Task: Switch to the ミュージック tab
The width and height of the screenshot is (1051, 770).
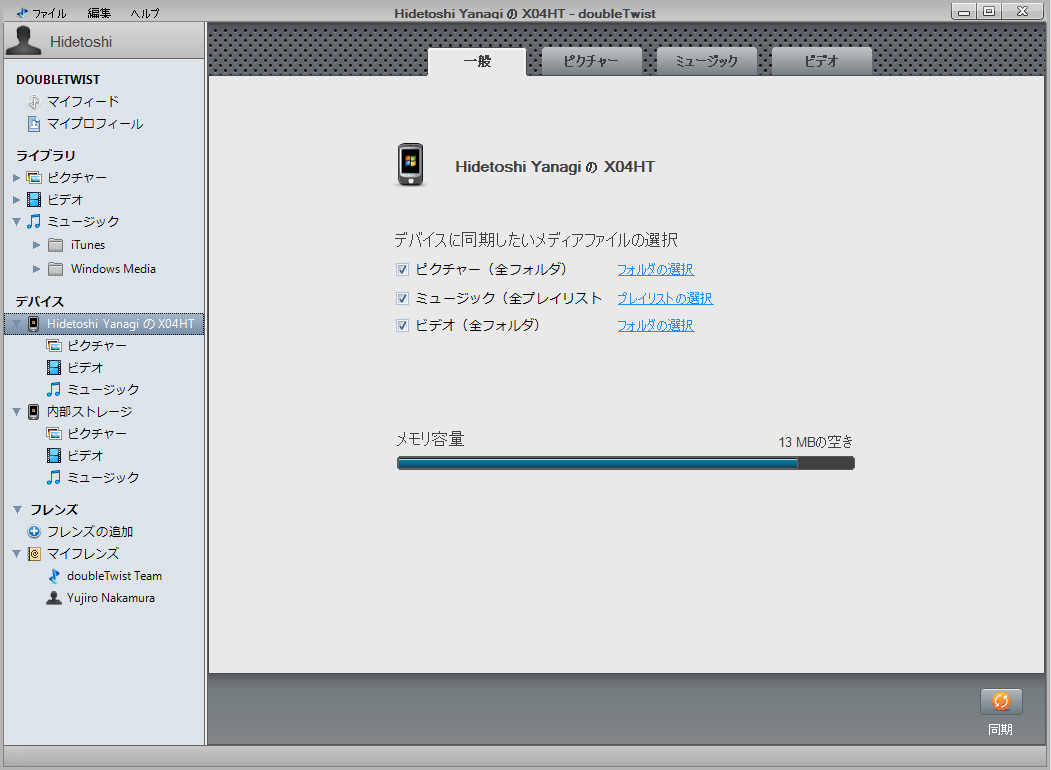Action: coord(706,61)
